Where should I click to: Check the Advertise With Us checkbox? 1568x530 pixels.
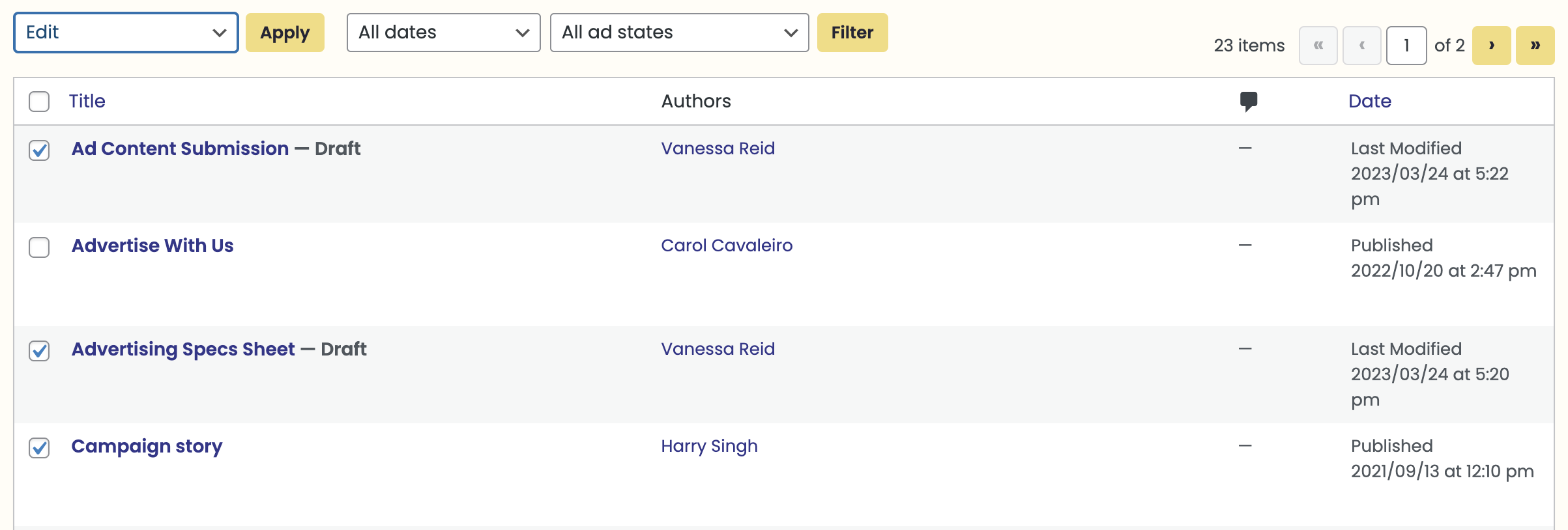point(39,247)
